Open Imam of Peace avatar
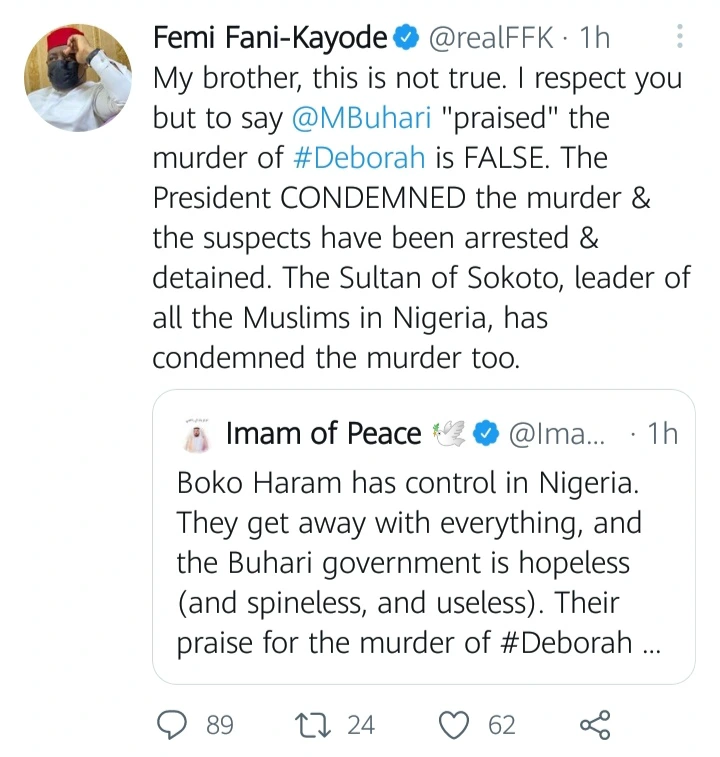Viewport: 720px width, 757px height. [x=196, y=435]
